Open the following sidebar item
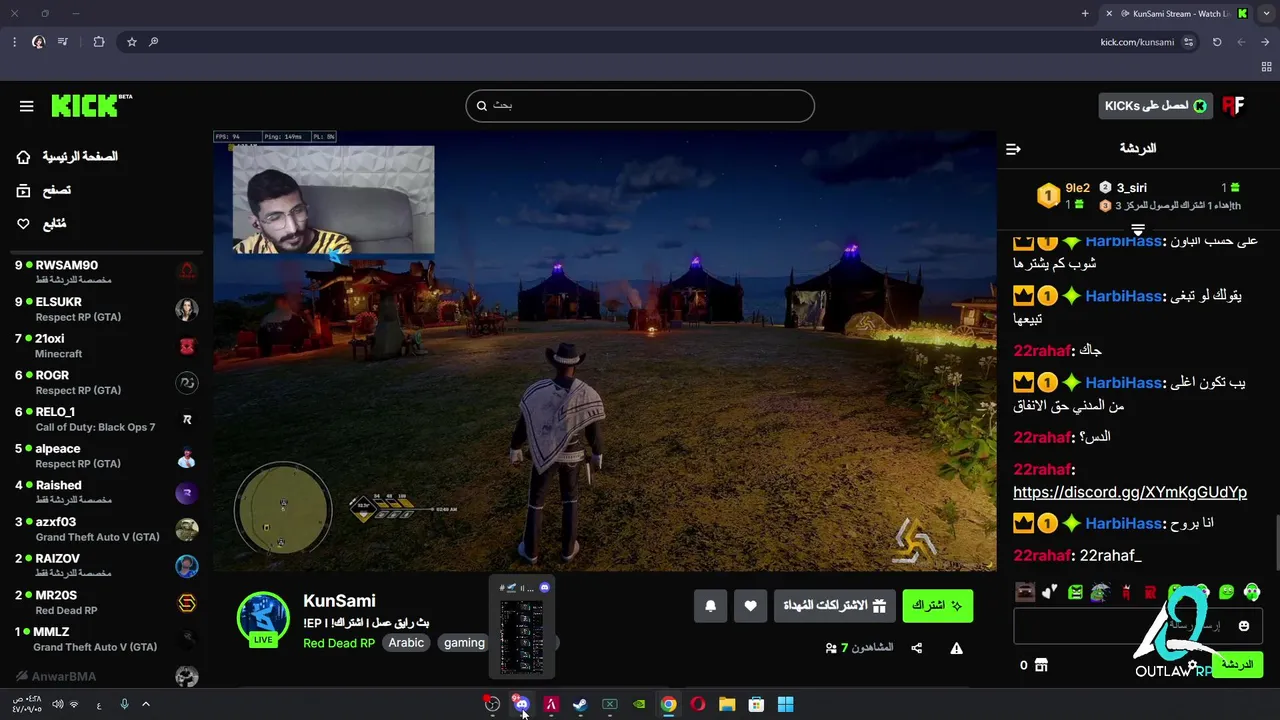Image resolution: width=1280 pixels, height=720 pixels. tap(41, 224)
